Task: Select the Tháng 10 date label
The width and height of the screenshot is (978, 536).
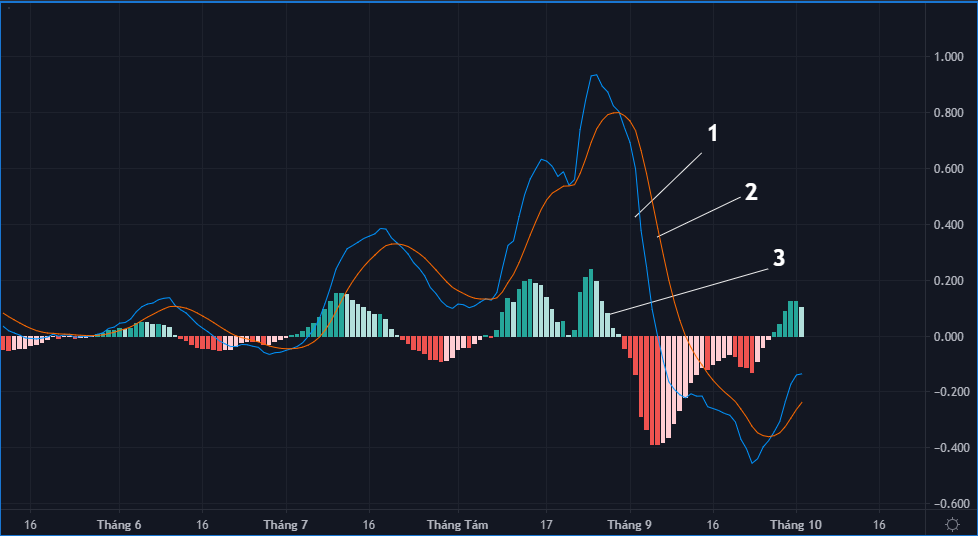Action: pos(795,525)
